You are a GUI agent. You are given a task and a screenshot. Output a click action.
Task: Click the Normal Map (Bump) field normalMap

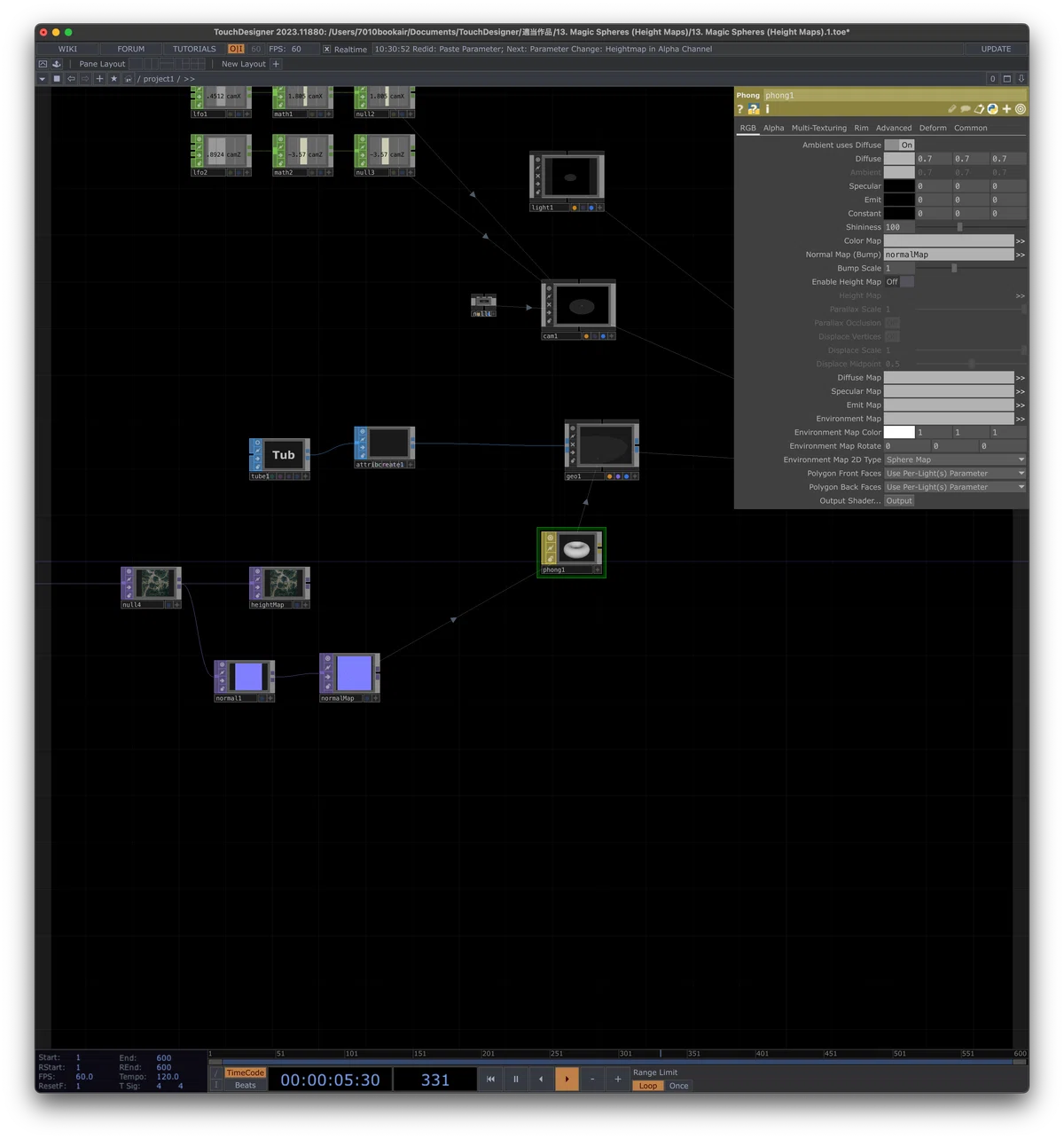click(x=949, y=255)
